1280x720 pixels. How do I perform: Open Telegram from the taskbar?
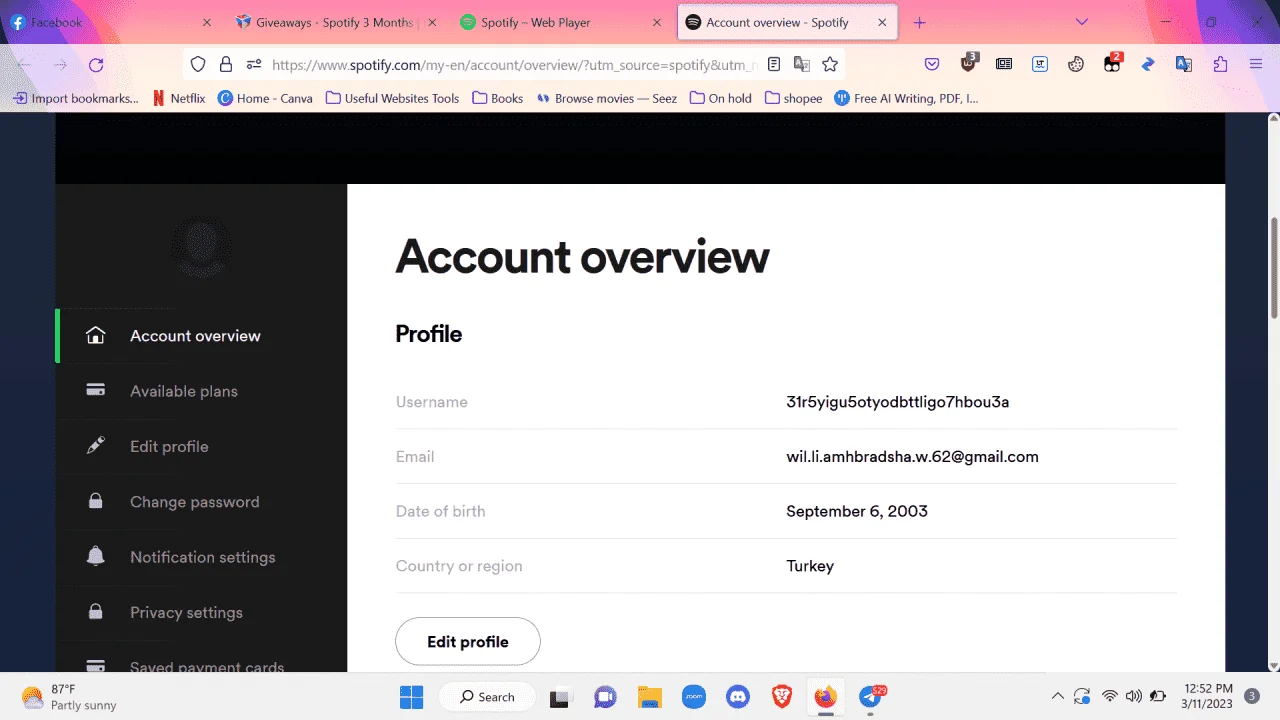pyautogui.click(x=871, y=697)
